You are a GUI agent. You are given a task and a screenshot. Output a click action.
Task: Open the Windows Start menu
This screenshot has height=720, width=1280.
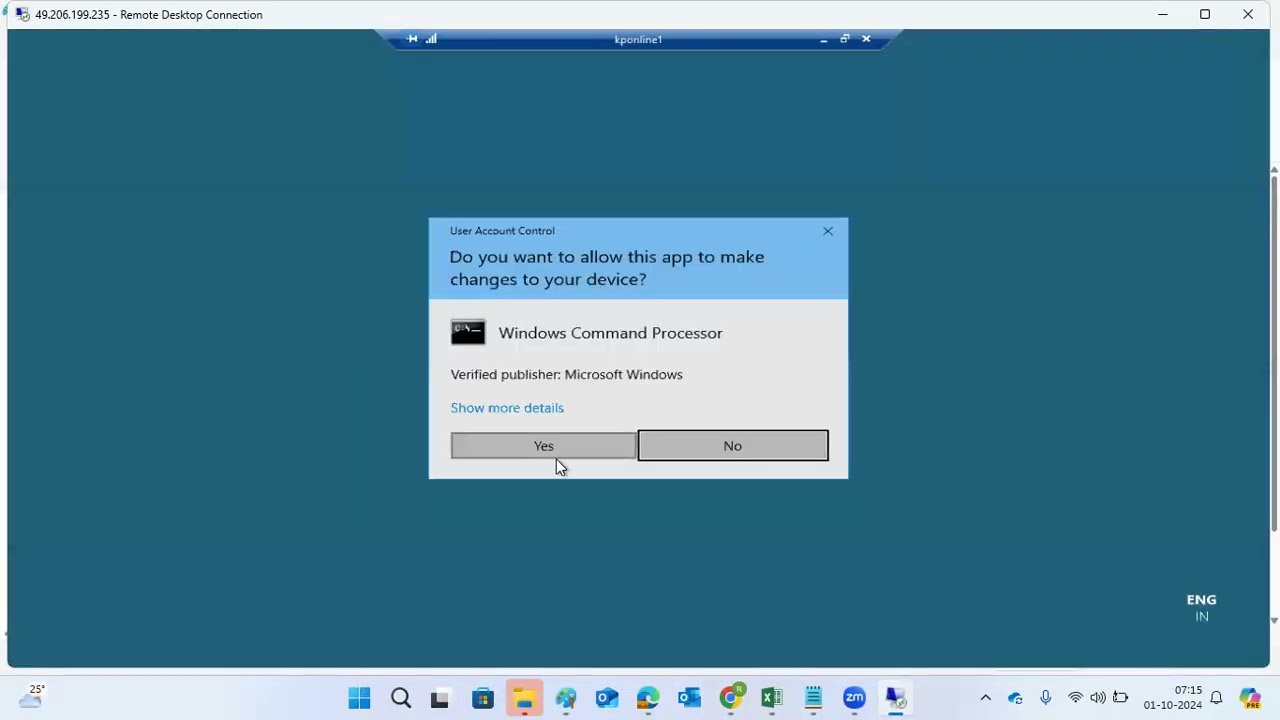(x=359, y=698)
